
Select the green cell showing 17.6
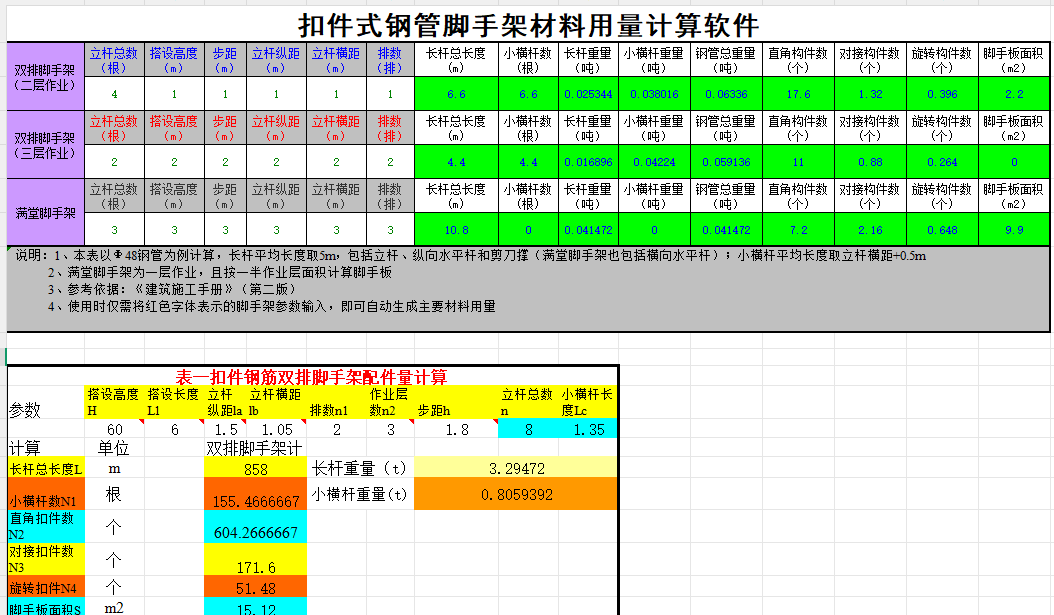click(x=798, y=93)
